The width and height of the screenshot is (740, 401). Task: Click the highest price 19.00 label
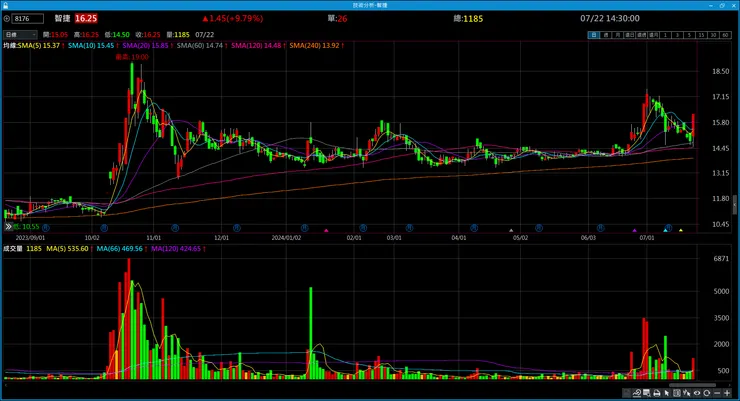pos(132,57)
